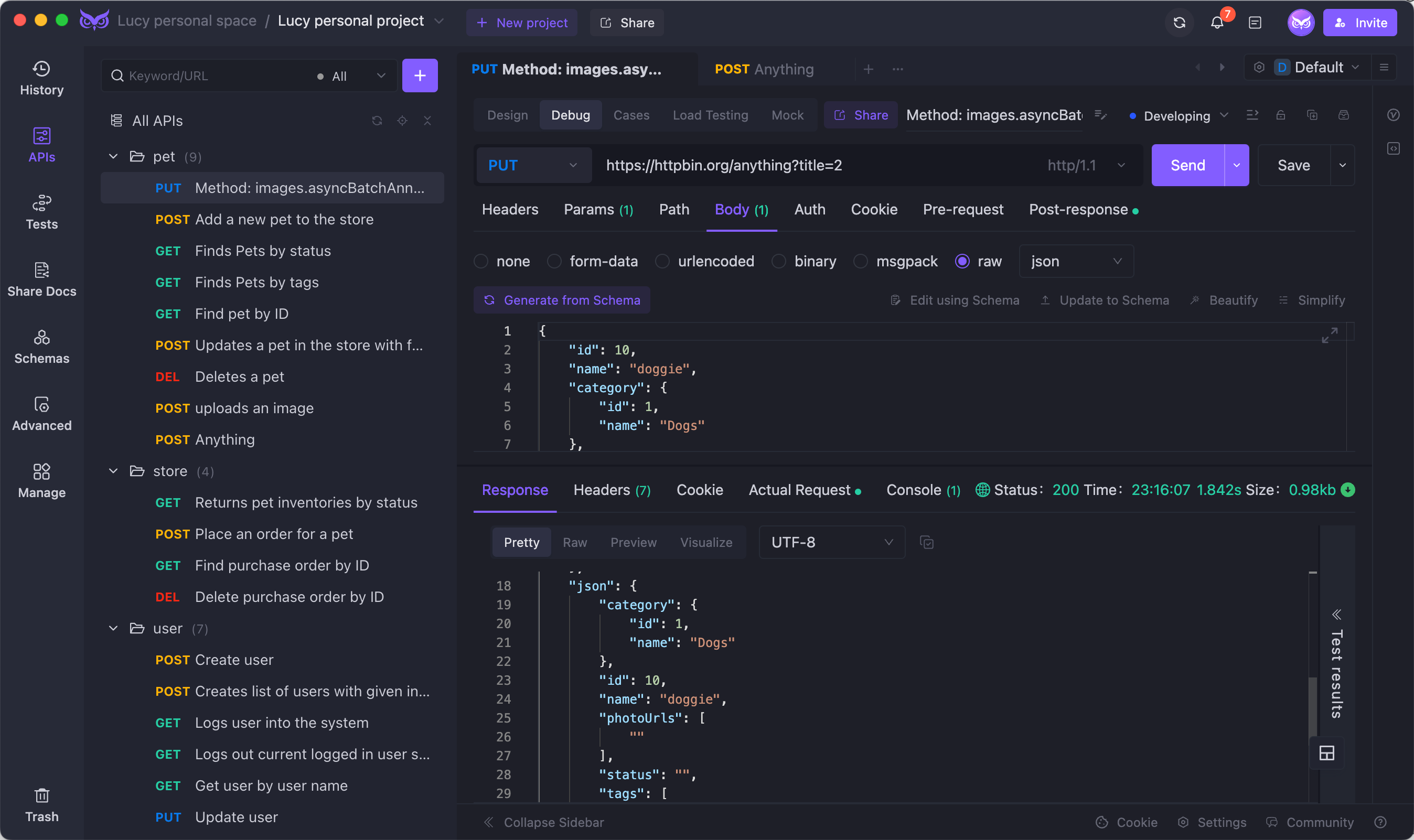The image size is (1414, 840).
Task: Collapse the user folder
Action: coord(113,628)
